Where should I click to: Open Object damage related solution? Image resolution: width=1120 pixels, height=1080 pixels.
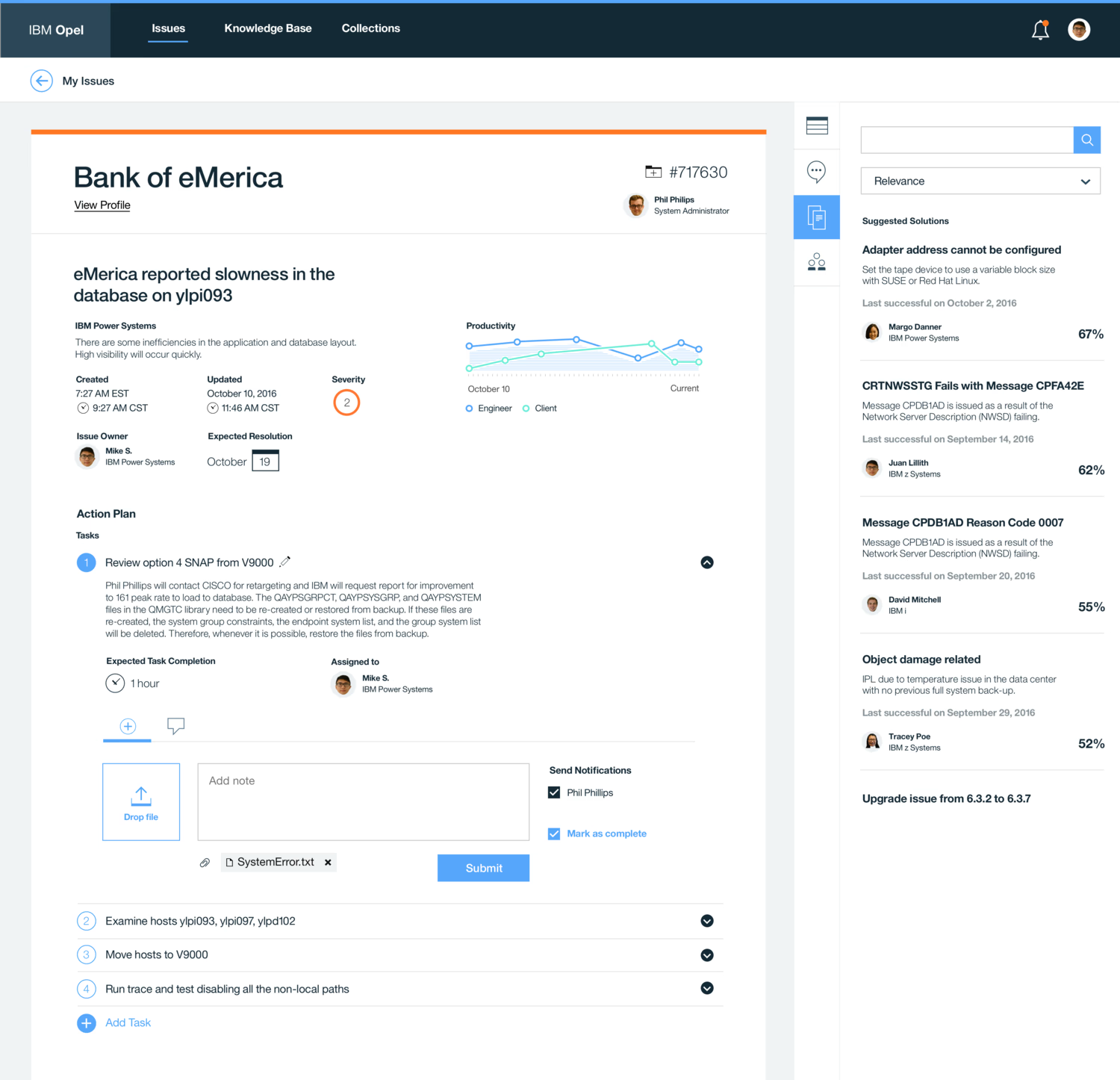(921, 659)
